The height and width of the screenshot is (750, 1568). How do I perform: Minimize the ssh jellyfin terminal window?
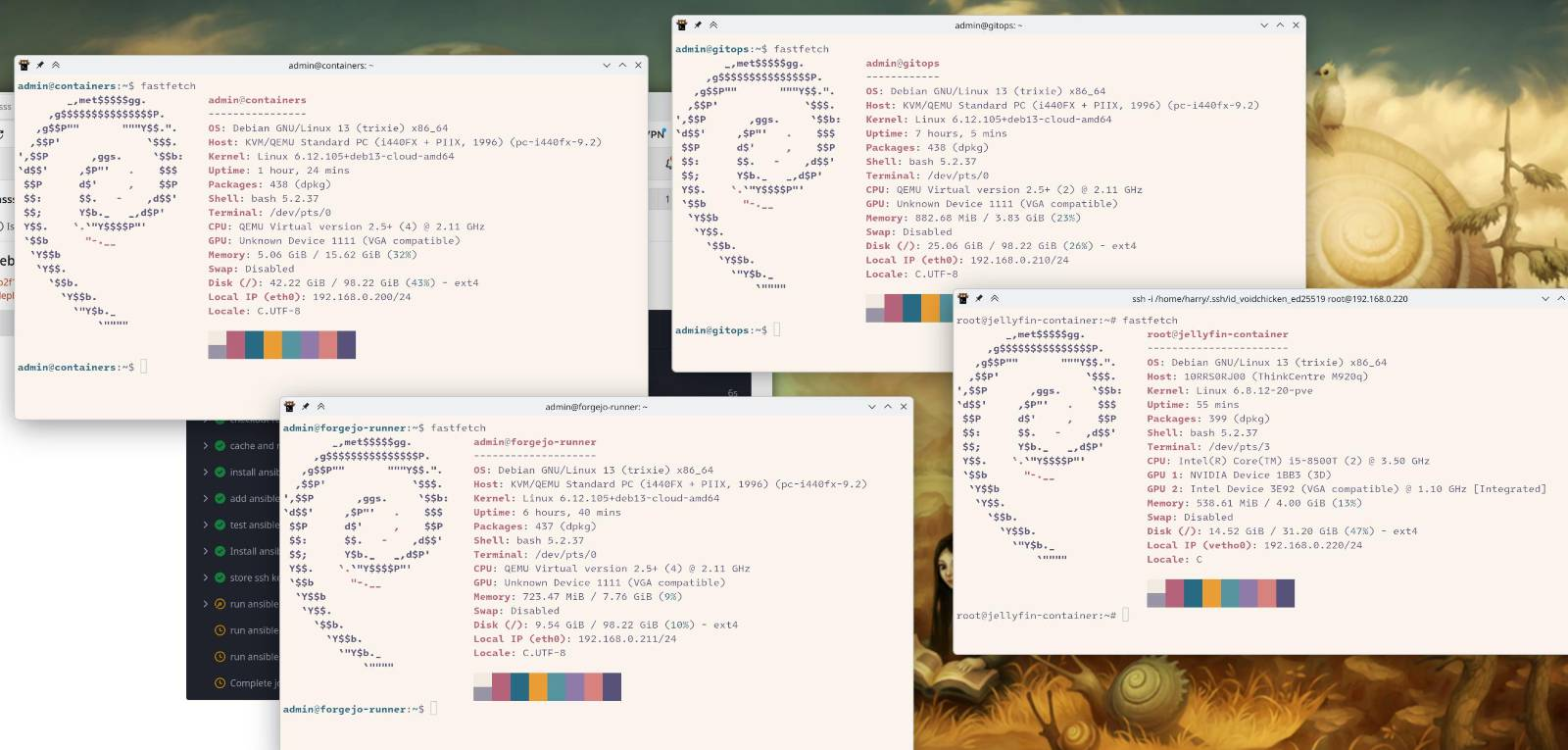click(x=1545, y=298)
